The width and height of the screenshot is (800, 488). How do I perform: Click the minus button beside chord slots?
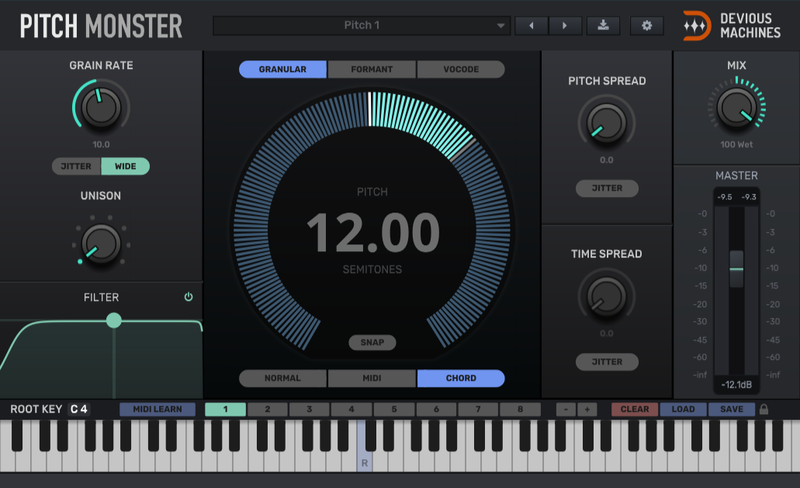566,409
